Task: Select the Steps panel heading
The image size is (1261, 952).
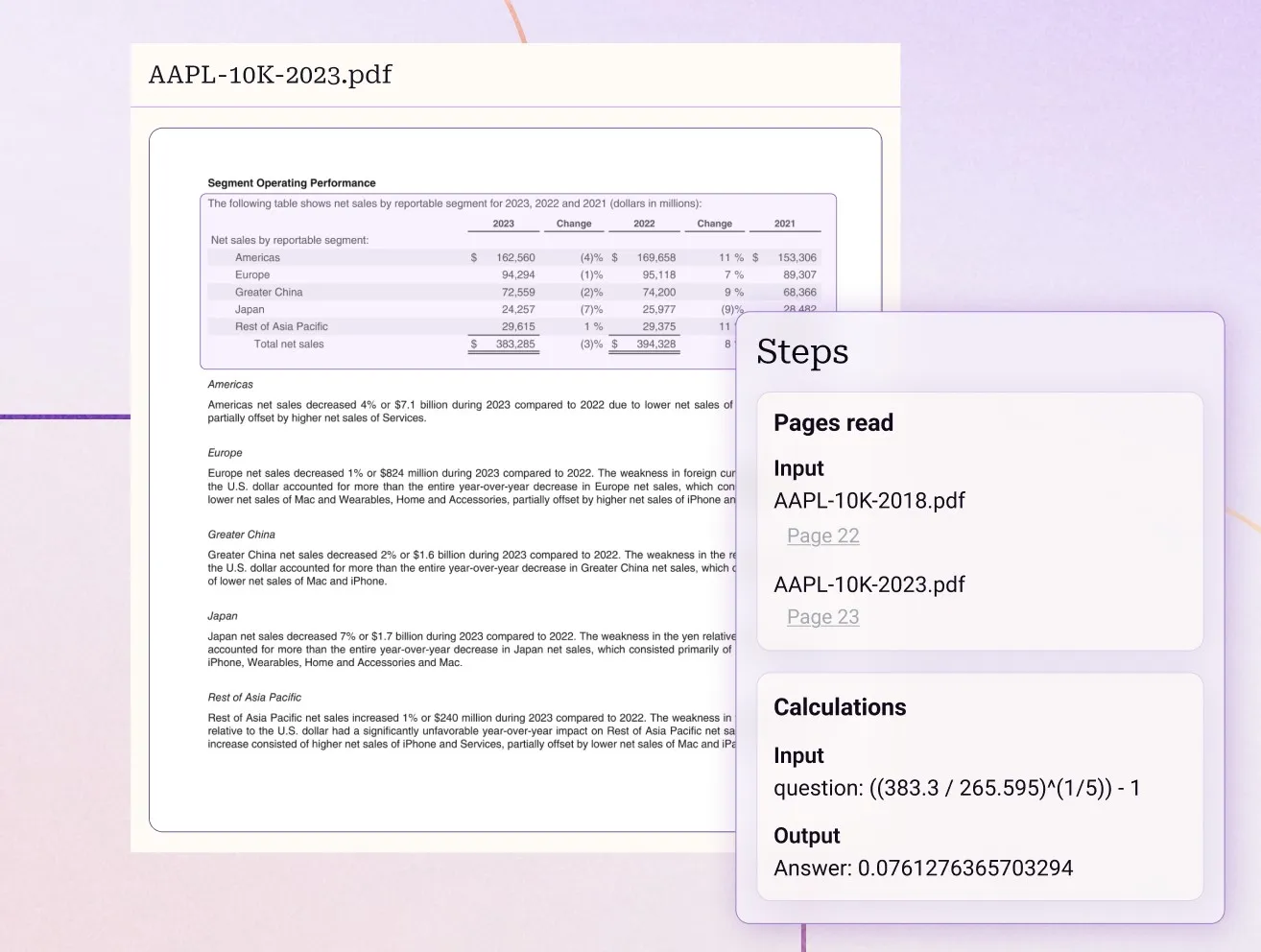Action: click(x=802, y=352)
